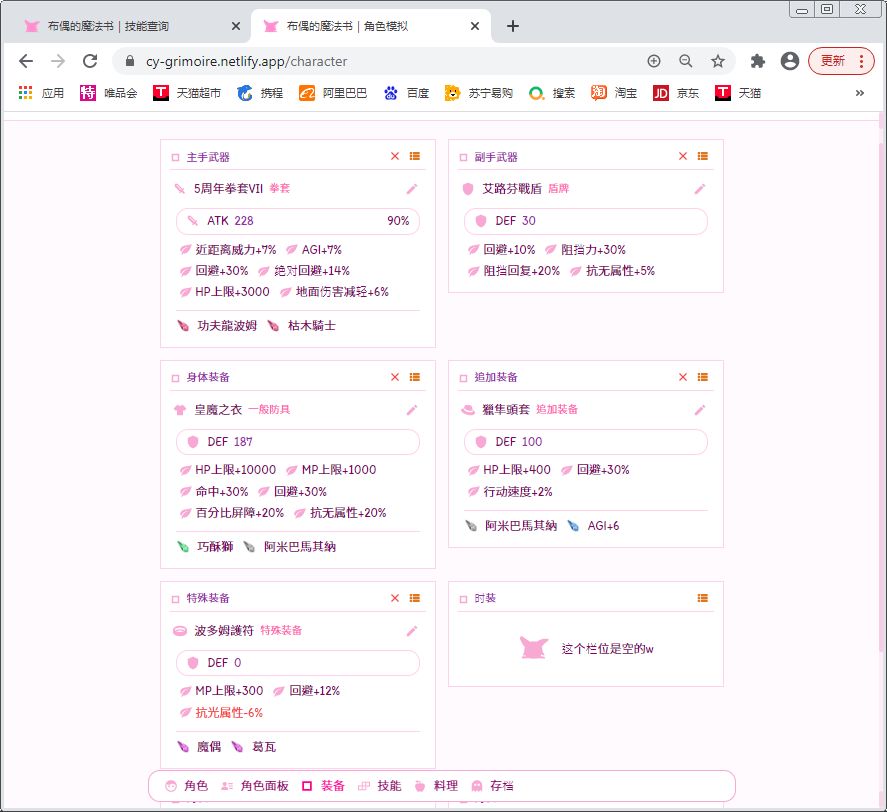Edit the 皇魔之衣 armor with pencil icon
The width and height of the screenshot is (887, 812).
click(x=412, y=410)
